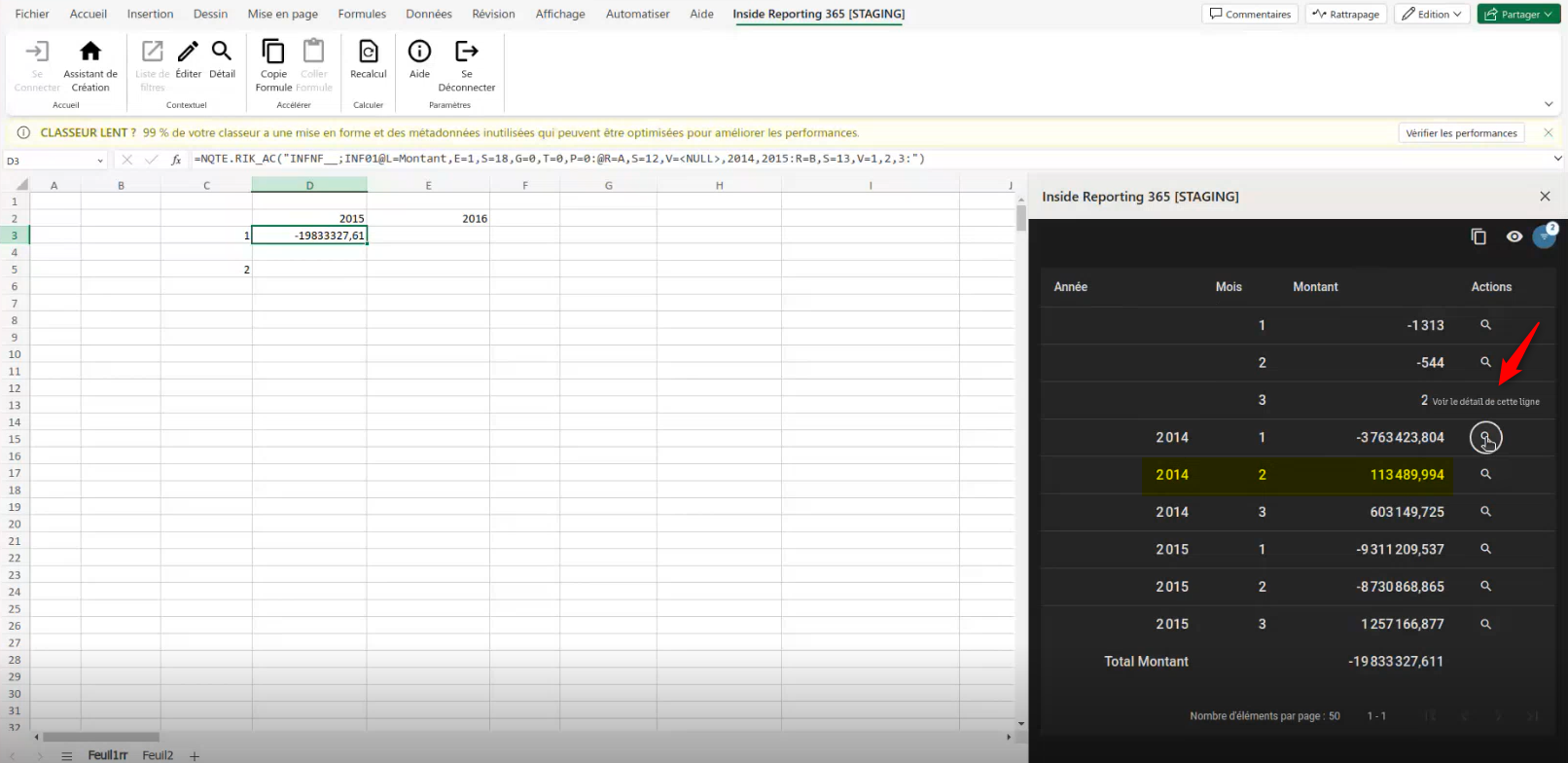View details of the -8 730 868,865 row
Image resolution: width=1568 pixels, height=763 pixels.
click(1485, 586)
